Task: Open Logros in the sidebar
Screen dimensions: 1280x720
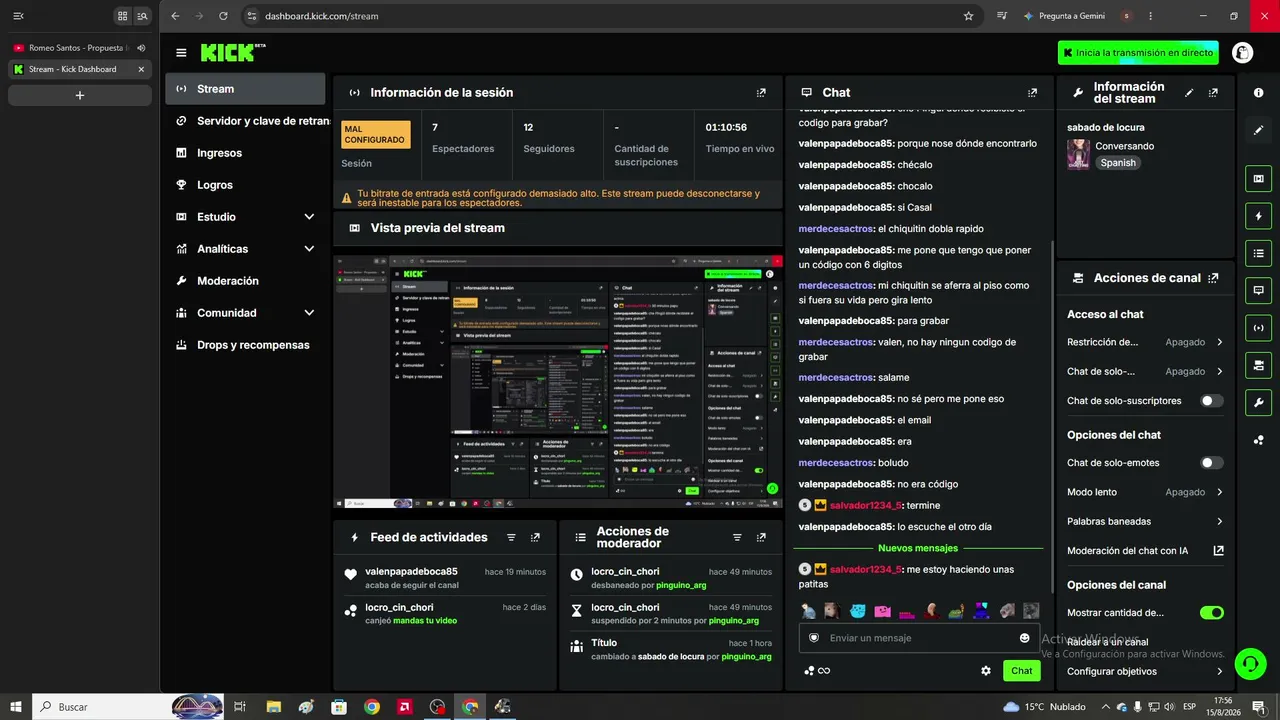Action: tap(245, 185)
